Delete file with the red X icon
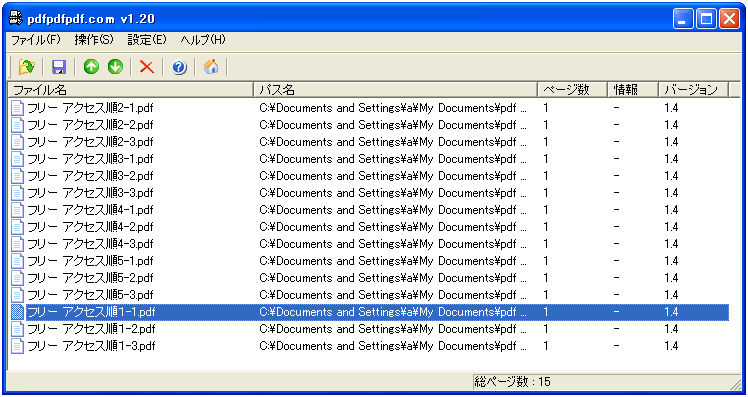Viewport: 748px width, 397px height. pos(146,67)
